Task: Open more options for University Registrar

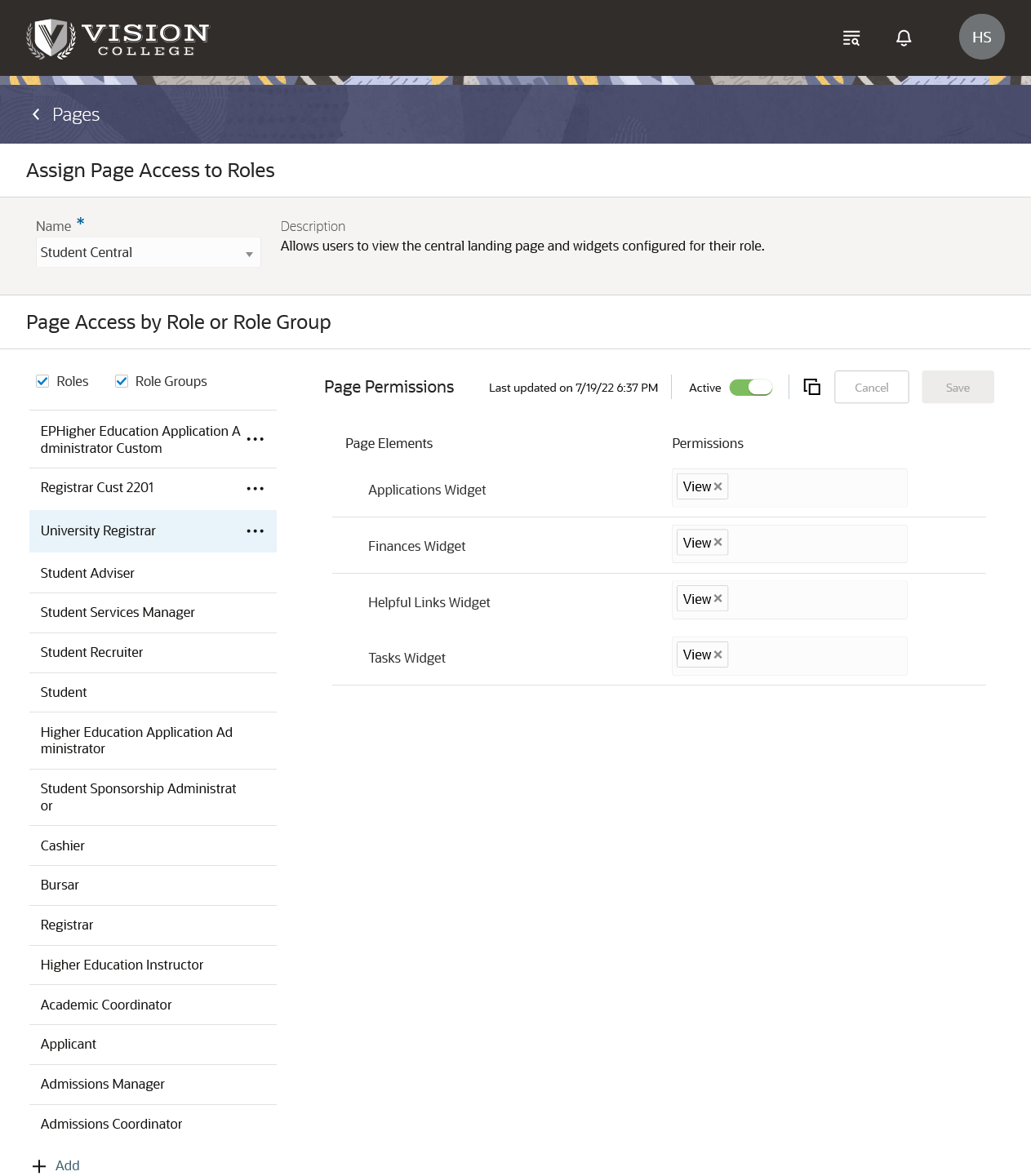Action: point(255,531)
